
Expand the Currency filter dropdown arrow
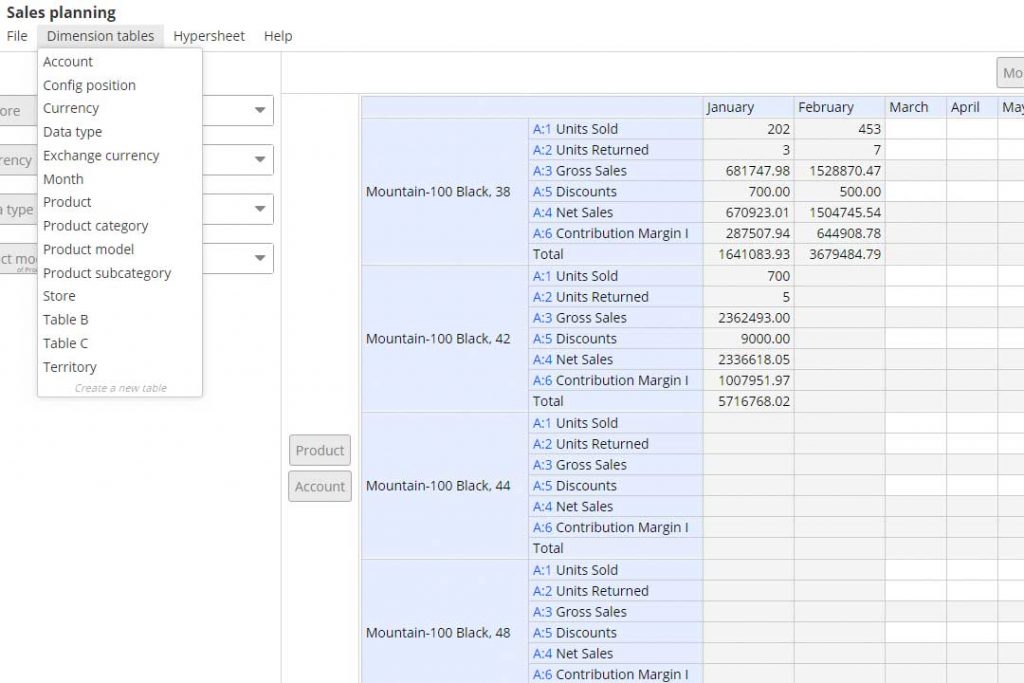tap(260, 159)
